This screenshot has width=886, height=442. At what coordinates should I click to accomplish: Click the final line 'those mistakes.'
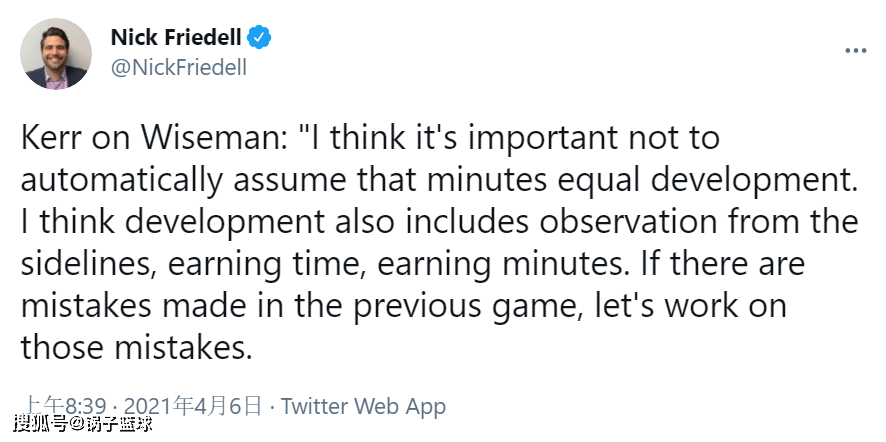137,347
